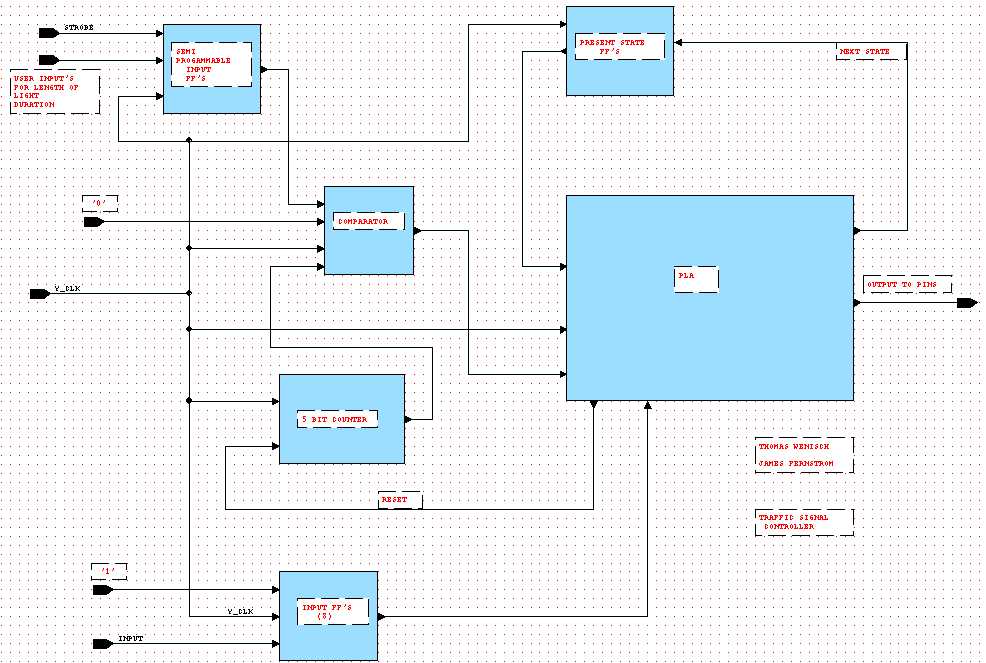
Task: Click the '0' label box
Action: pos(100,204)
